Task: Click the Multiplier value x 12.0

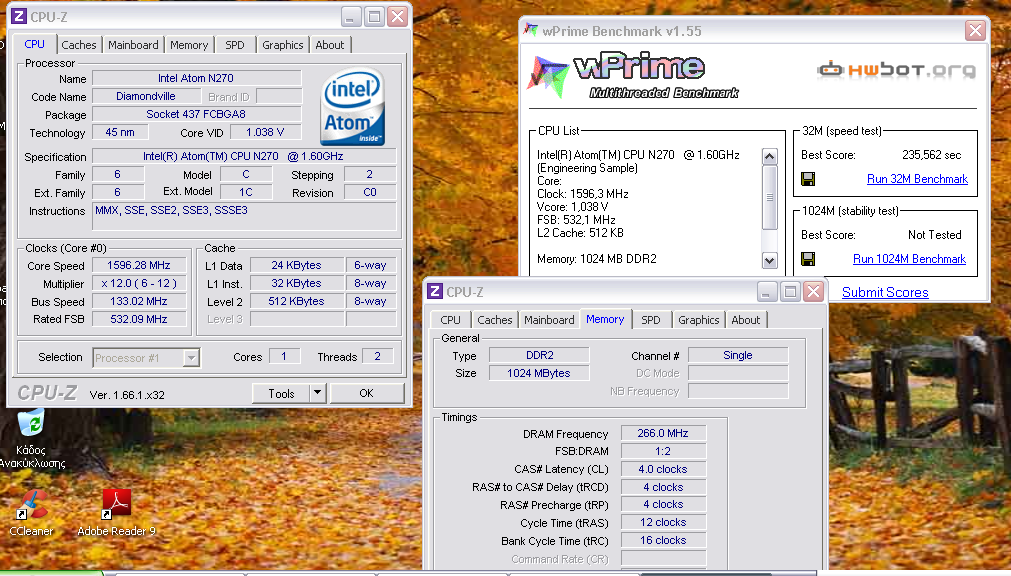Action: pos(139,283)
